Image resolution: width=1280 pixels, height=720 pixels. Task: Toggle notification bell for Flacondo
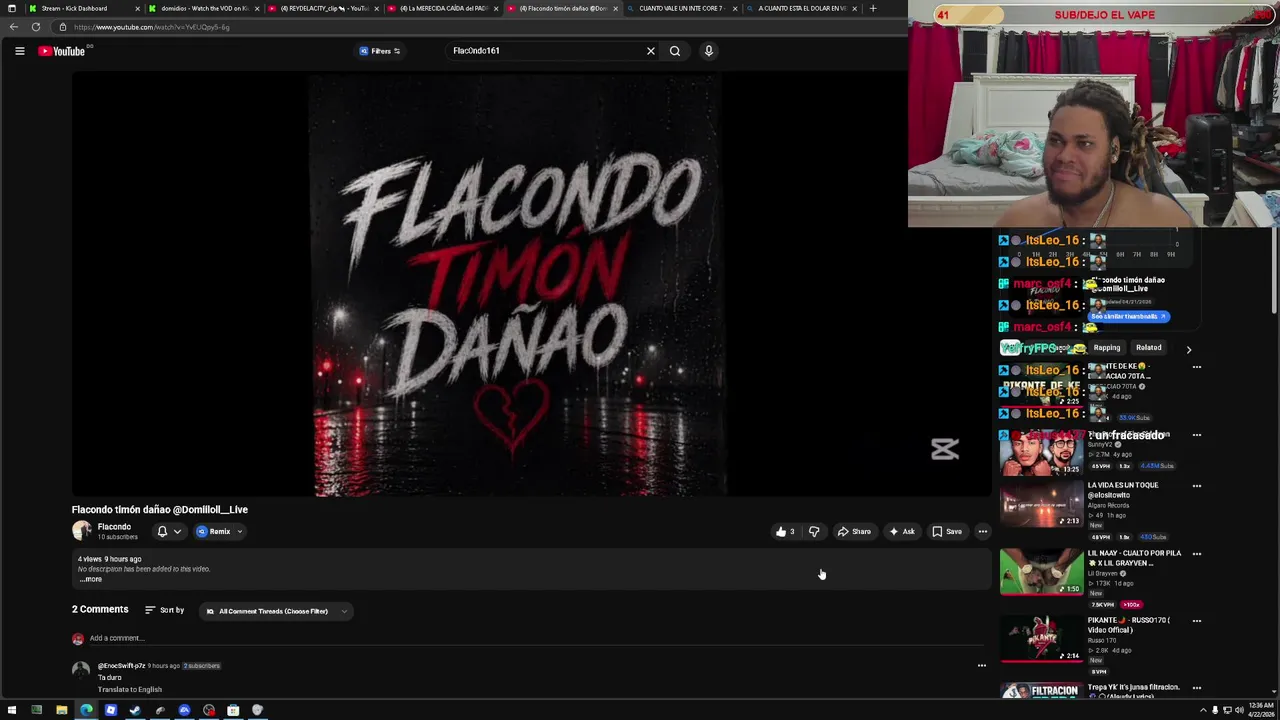pos(162,532)
